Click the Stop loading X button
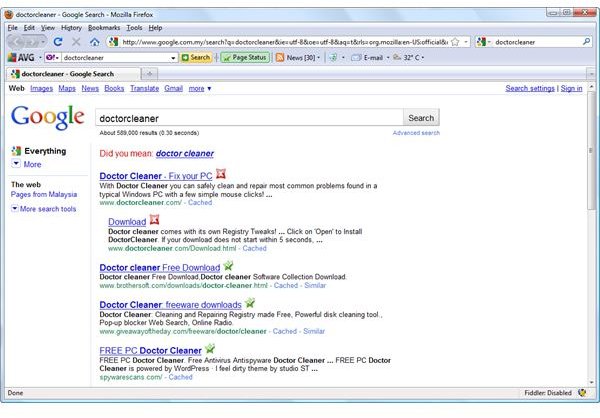The width and height of the screenshot is (600, 418). coord(76,42)
